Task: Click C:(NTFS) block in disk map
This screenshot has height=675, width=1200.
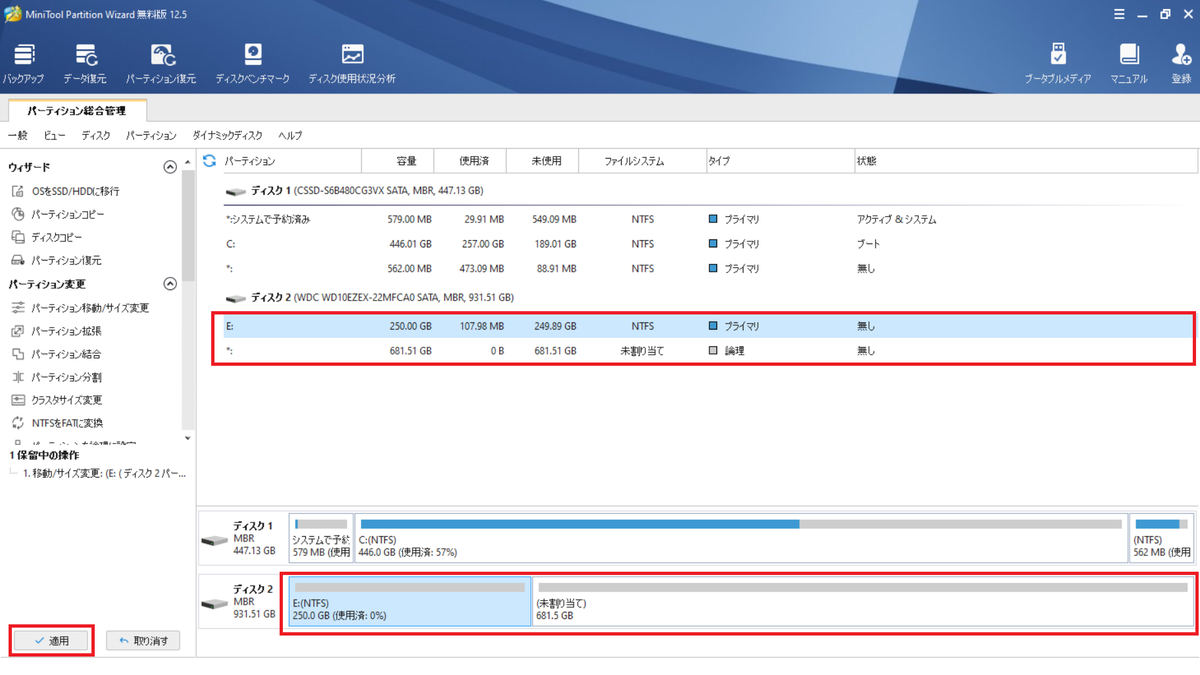Action: pyautogui.click(x=741, y=538)
